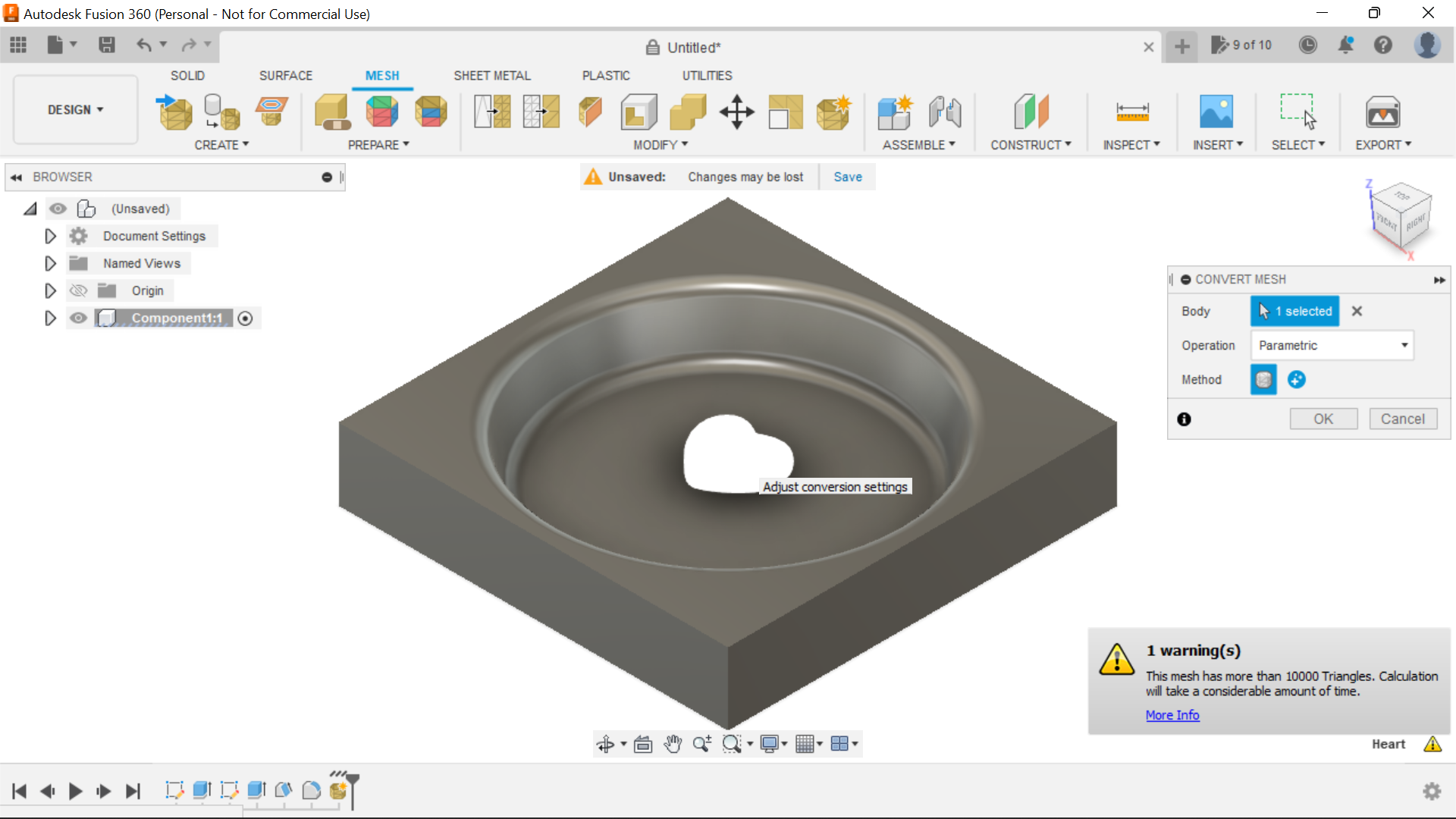Toggle visibility of the root Unsaved component
1456x819 pixels.
point(58,209)
